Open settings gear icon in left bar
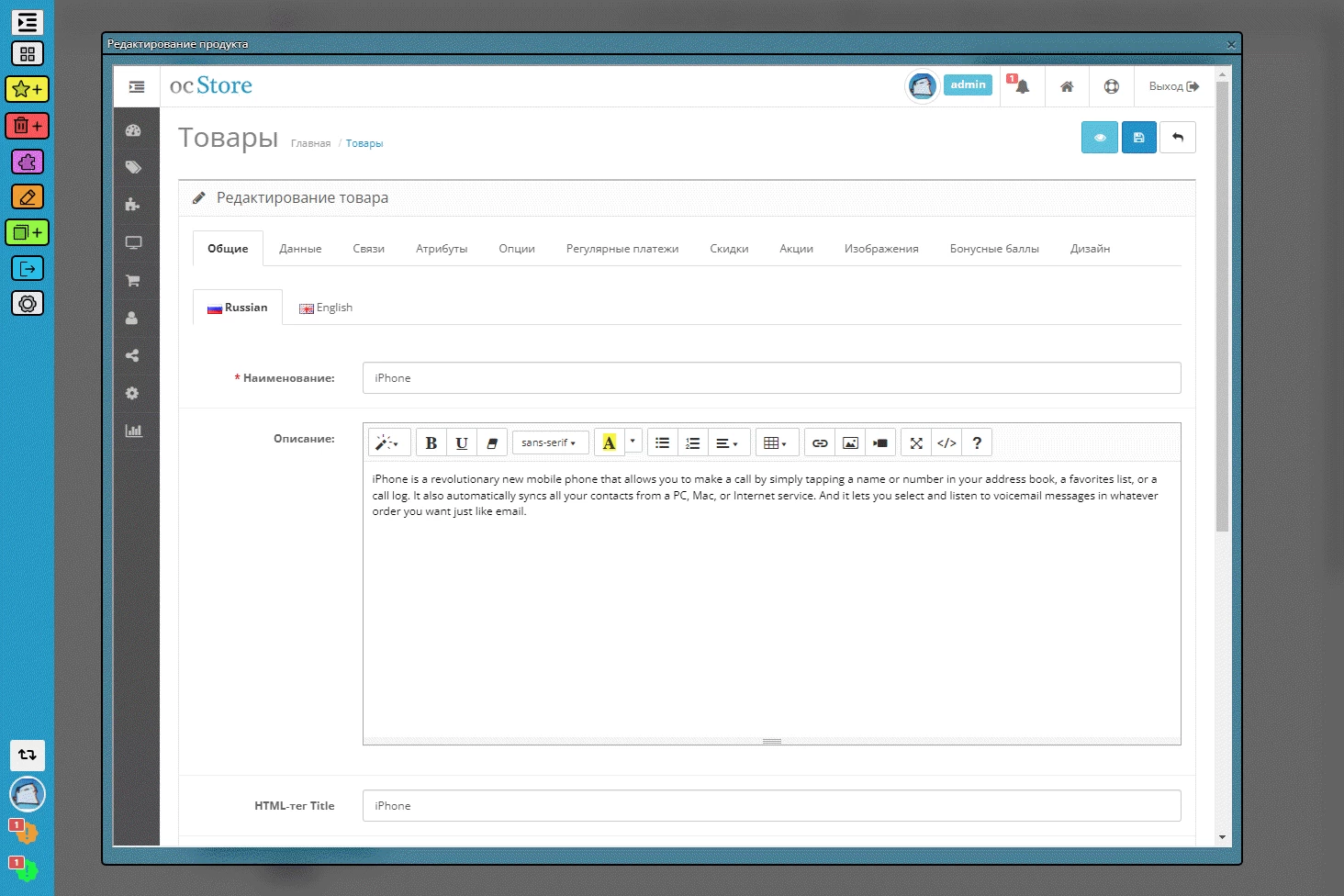 [x=28, y=303]
